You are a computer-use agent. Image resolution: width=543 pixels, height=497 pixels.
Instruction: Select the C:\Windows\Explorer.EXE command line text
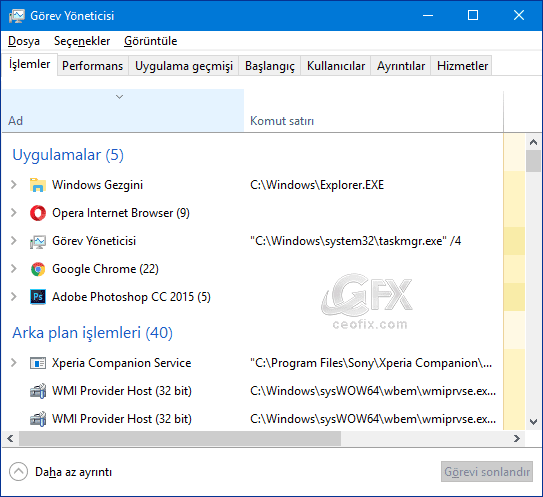point(317,185)
